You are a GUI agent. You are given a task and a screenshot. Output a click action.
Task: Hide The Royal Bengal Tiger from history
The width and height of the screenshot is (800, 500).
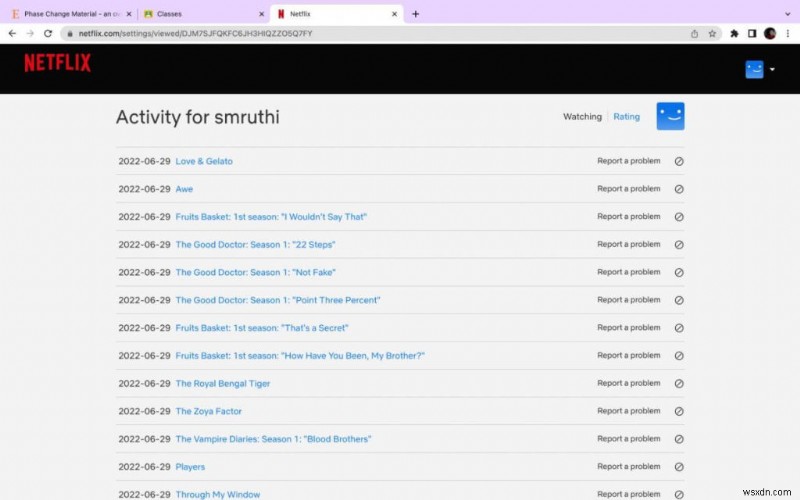pos(679,384)
